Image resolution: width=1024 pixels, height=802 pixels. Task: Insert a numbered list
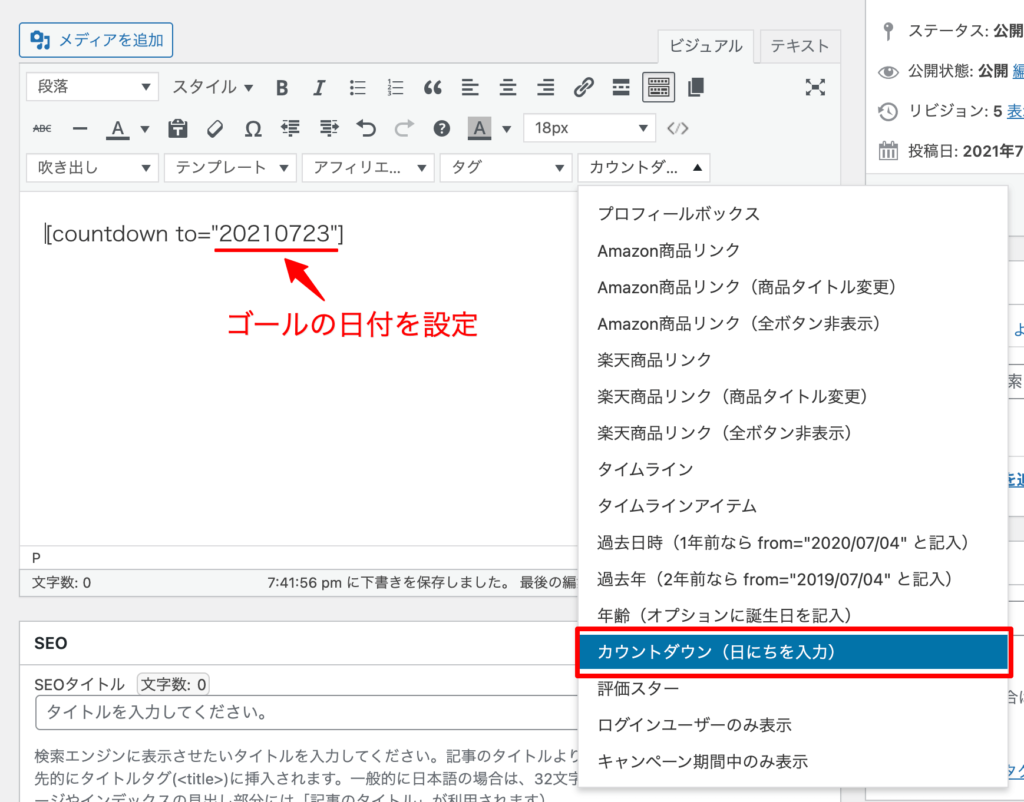click(395, 88)
